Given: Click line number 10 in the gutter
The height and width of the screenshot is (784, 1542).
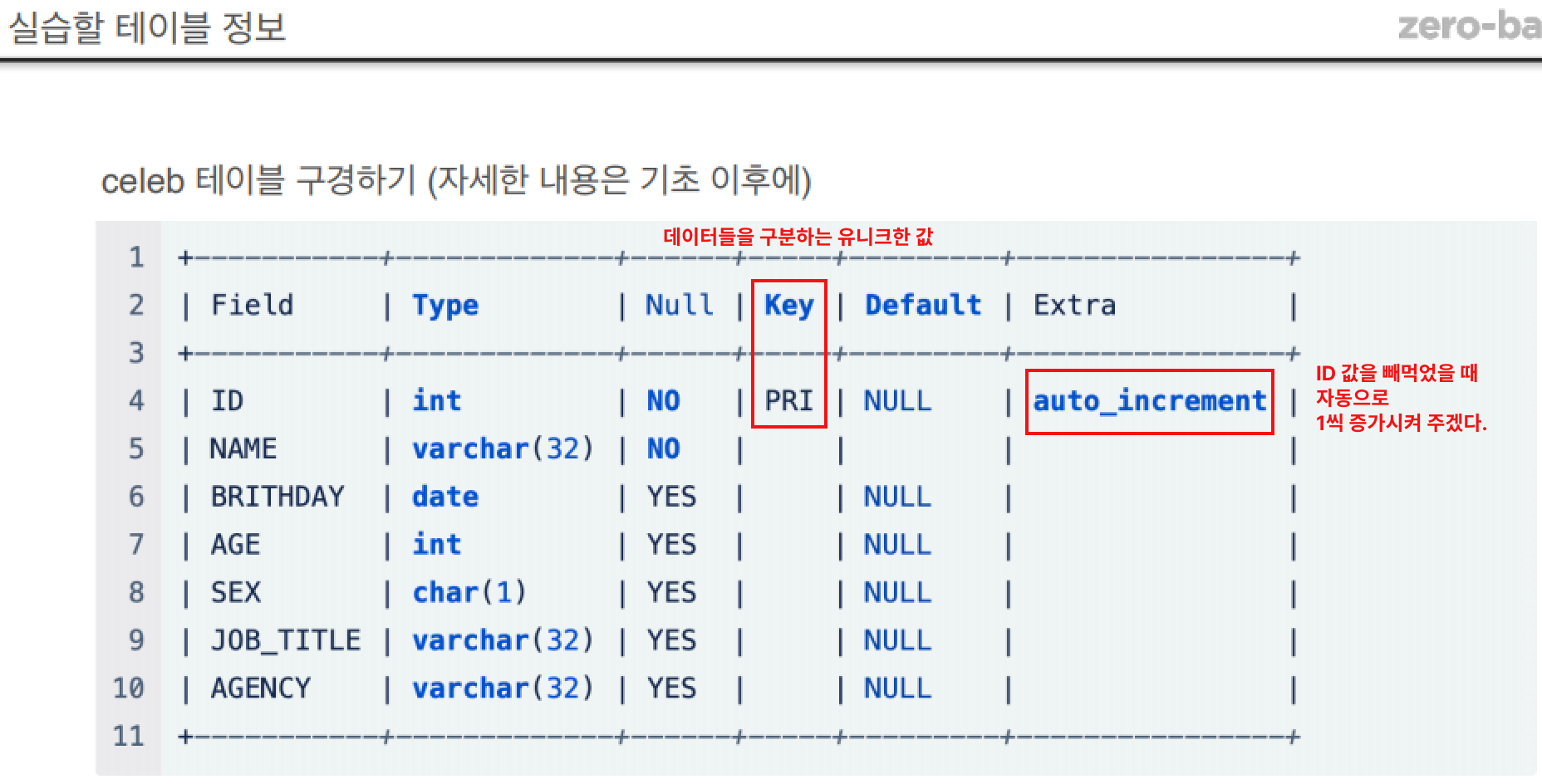Looking at the screenshot, I should 129,688.
